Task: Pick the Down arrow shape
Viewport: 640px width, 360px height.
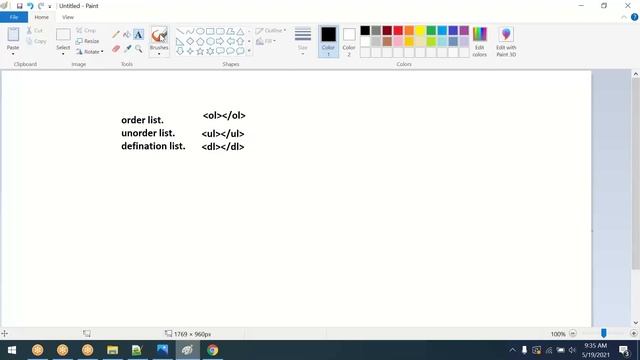Action: tap(180, 51)
